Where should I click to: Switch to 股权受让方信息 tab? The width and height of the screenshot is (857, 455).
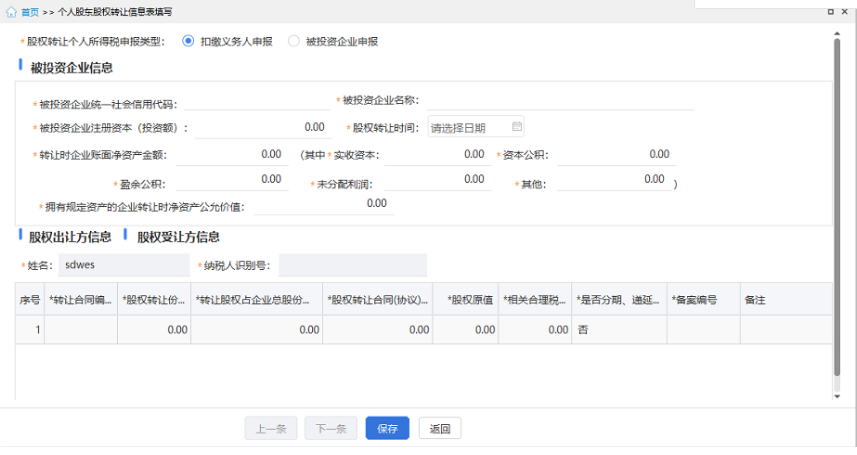pyautogui.click(x=178, y=237)
